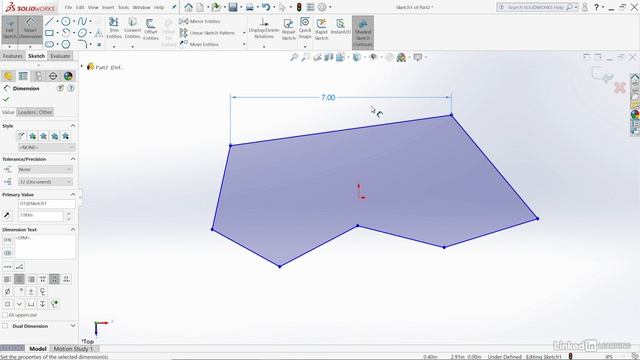
Task: Click the Offset Entities tool
Action: 151,29
